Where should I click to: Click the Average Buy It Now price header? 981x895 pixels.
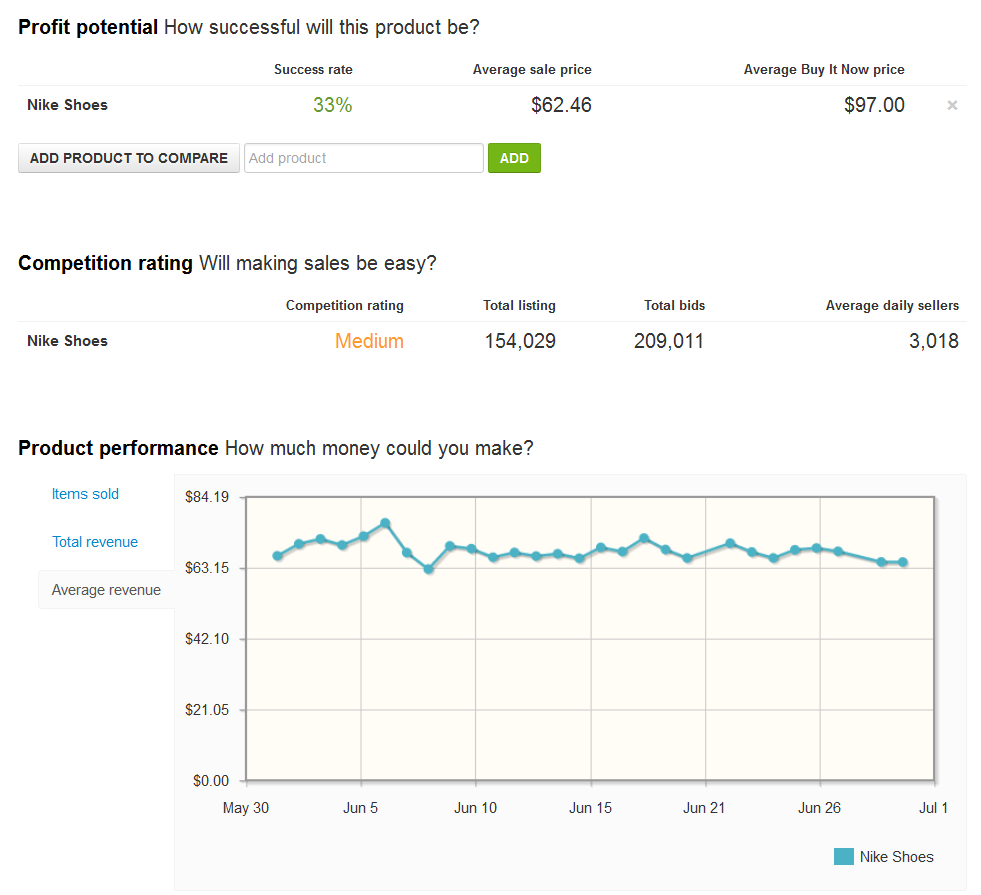[x=823, y=70]
